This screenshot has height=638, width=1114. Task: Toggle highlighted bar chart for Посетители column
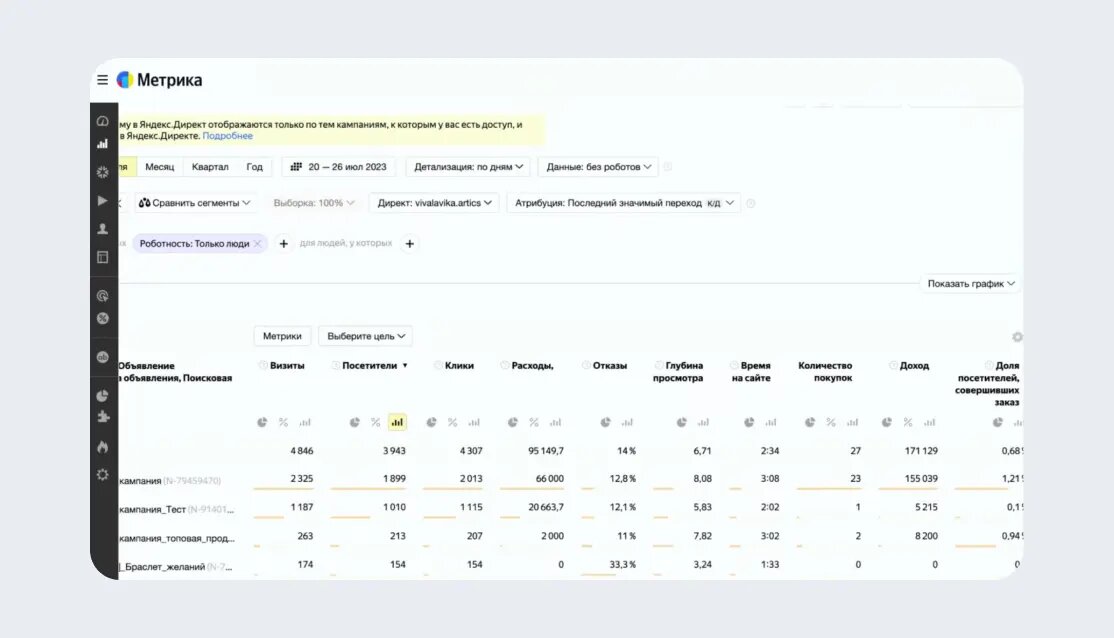(397, 422)
